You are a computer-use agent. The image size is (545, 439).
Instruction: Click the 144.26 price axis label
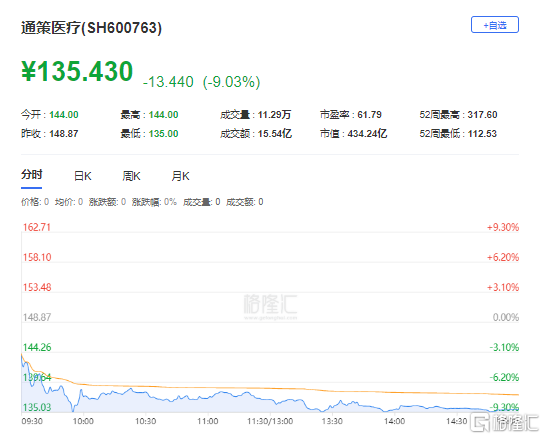(37, 347)
